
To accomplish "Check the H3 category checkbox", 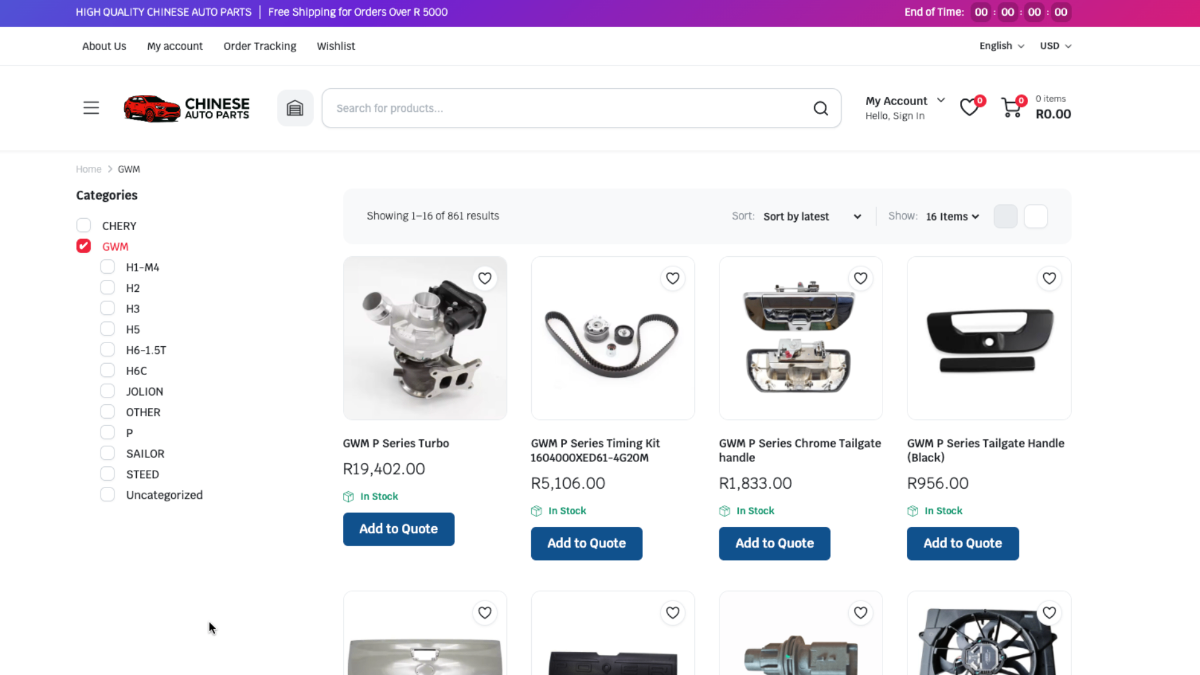I will 107,308.
